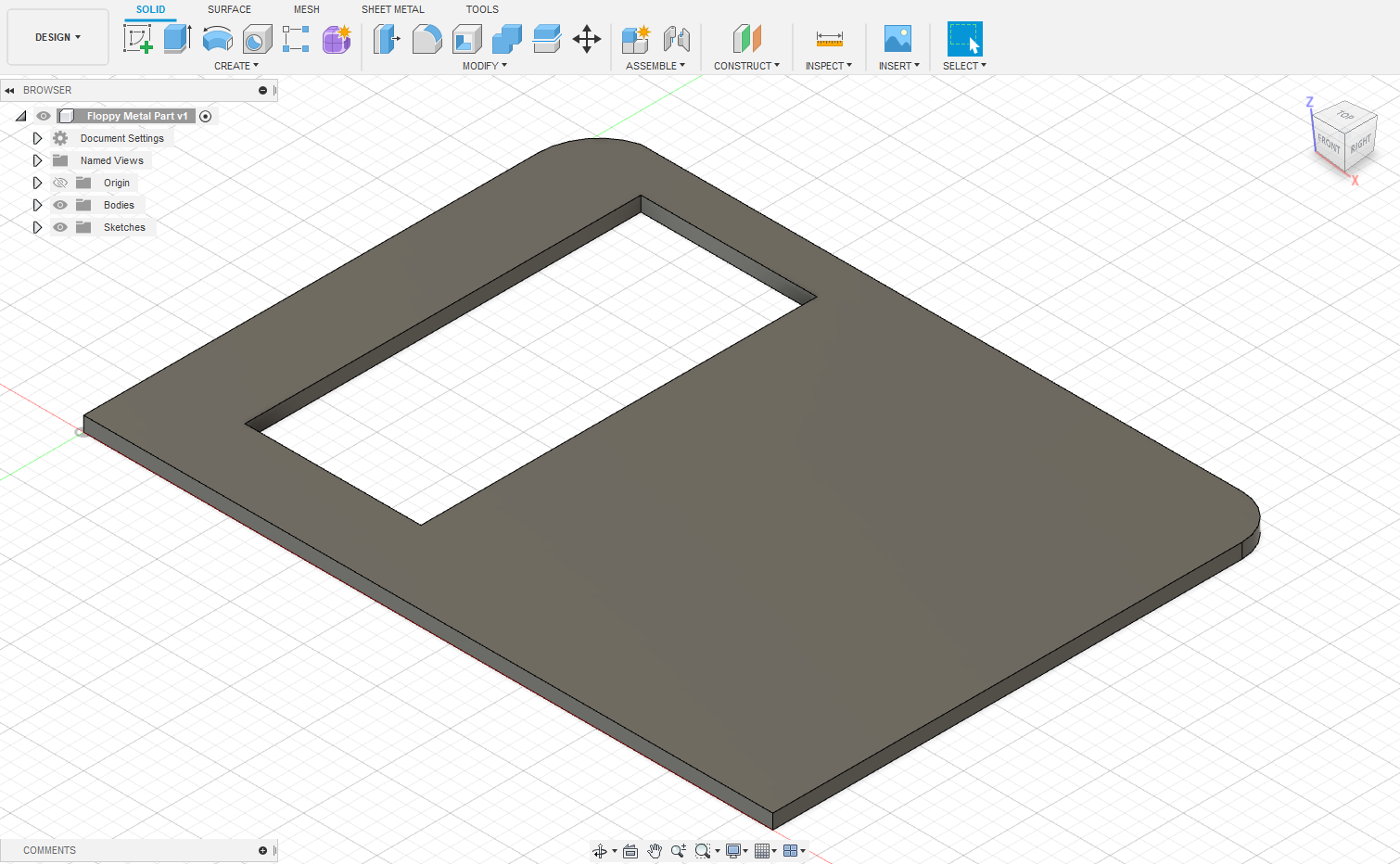Open the DESIGN workspace dropdown
The width and height of the screenshot is (1400, 864).
pos(57,37)
